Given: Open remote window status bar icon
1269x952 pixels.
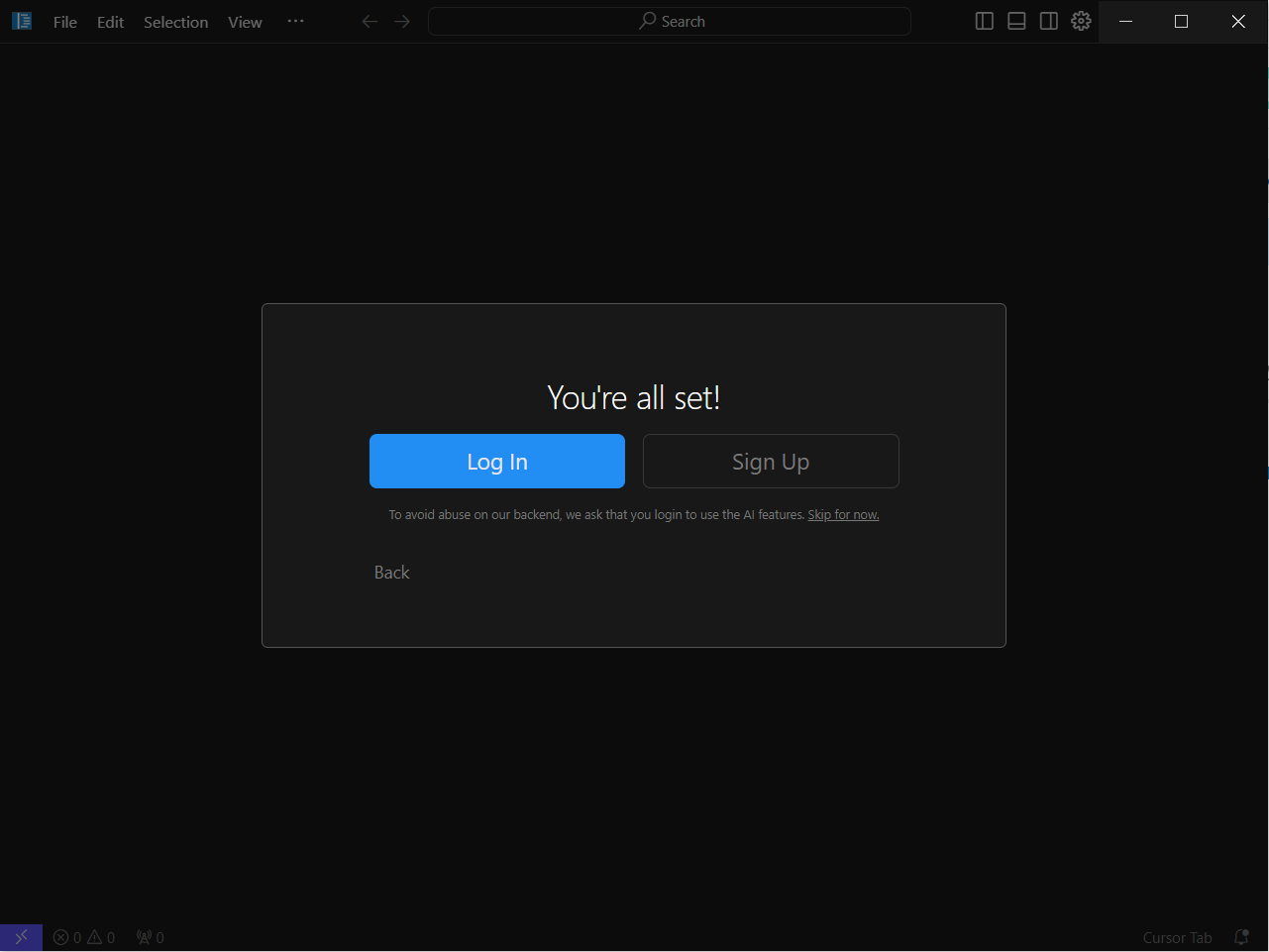Looking at the screenshot, I should point(21,937).
